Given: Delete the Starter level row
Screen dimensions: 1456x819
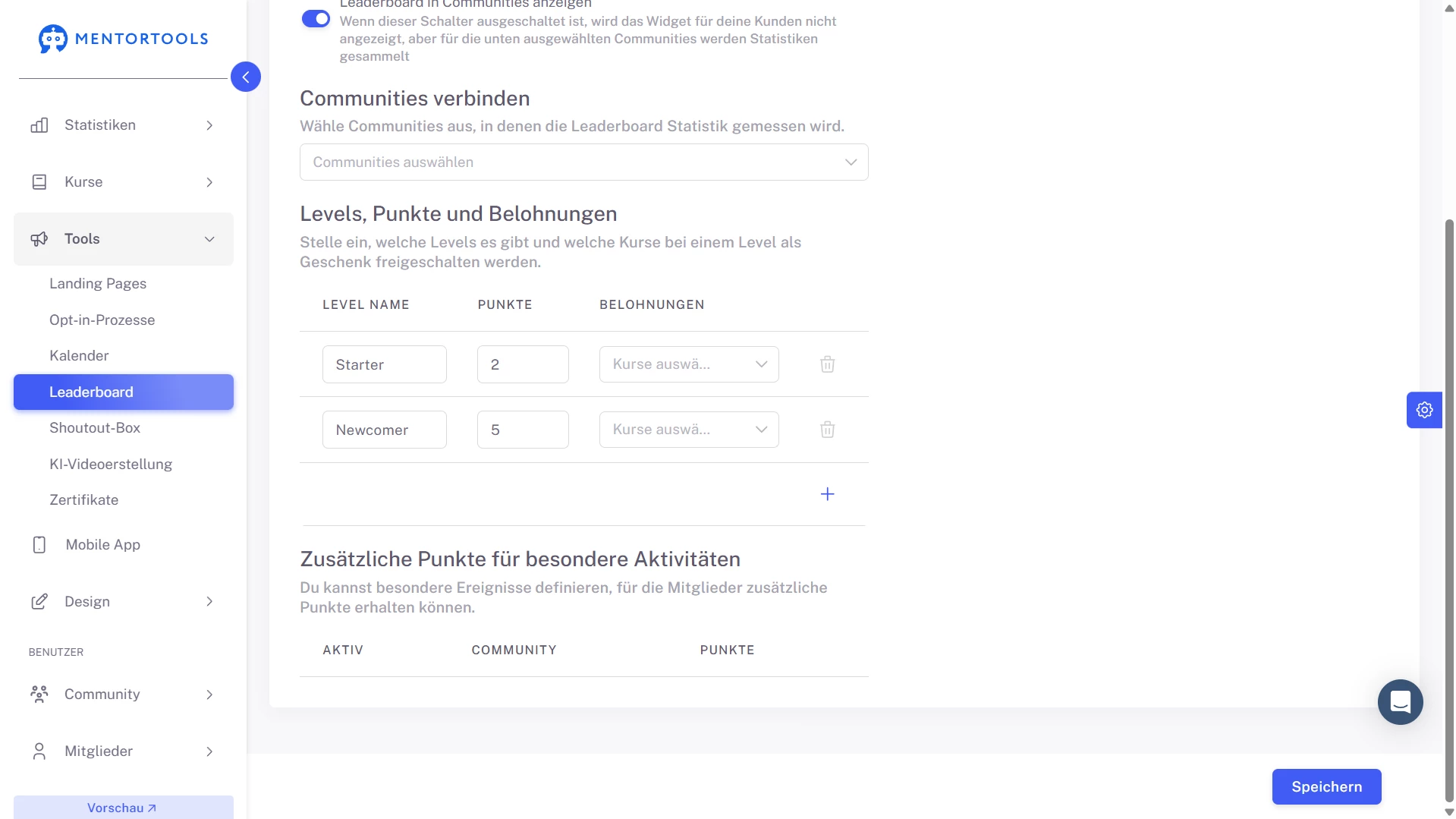Looking at the screenshot, I should tap(827, 364).
